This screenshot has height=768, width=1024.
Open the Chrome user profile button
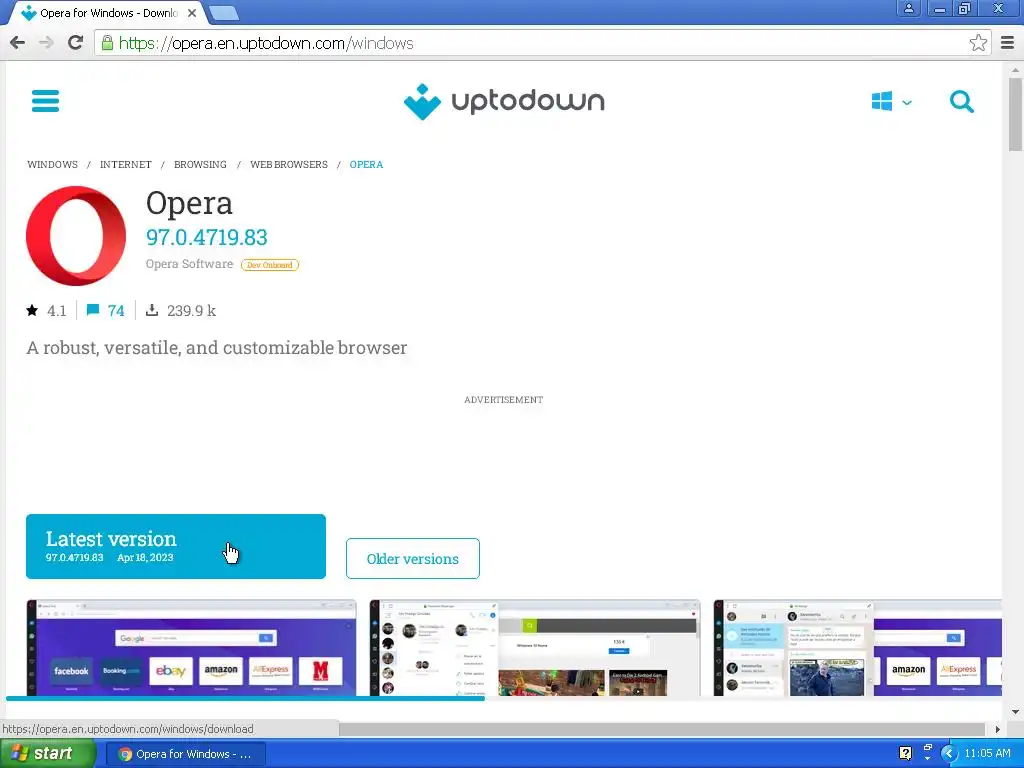908,8
